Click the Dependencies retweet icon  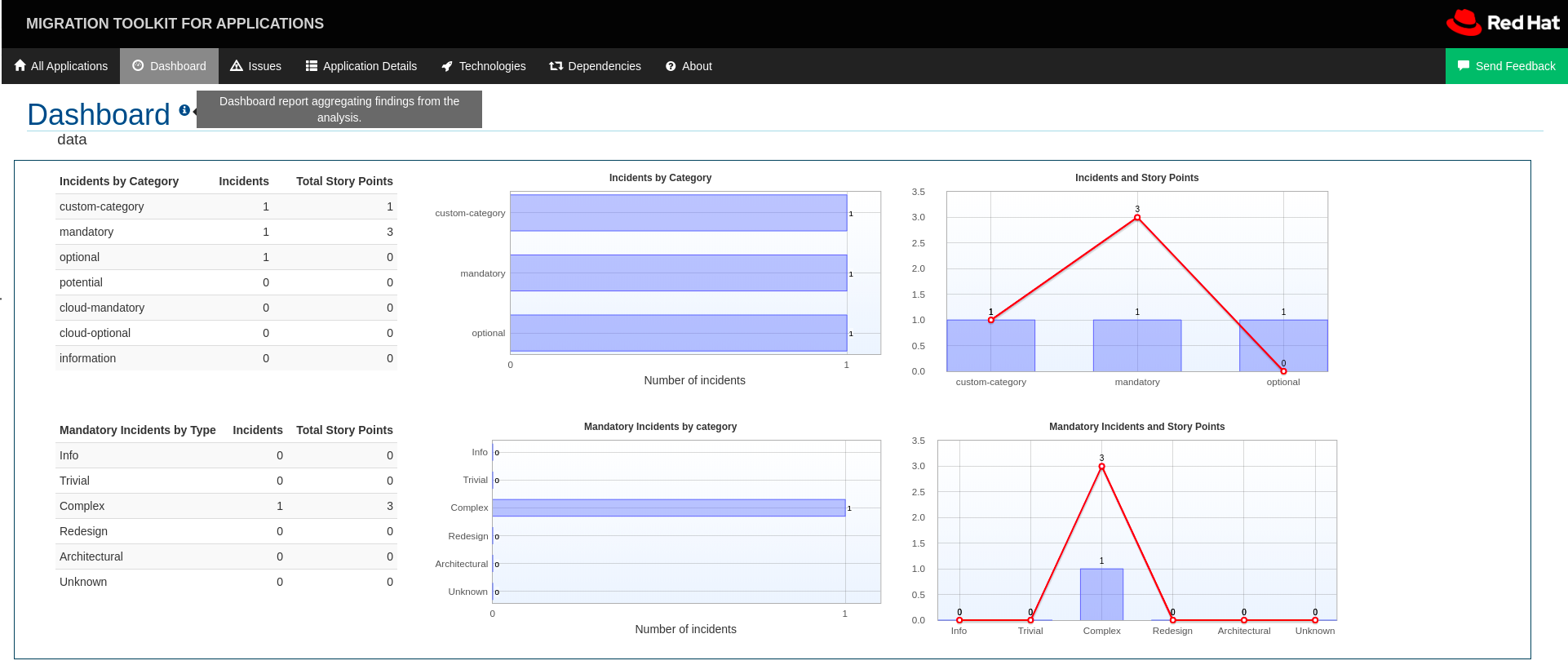coord(556,65)
